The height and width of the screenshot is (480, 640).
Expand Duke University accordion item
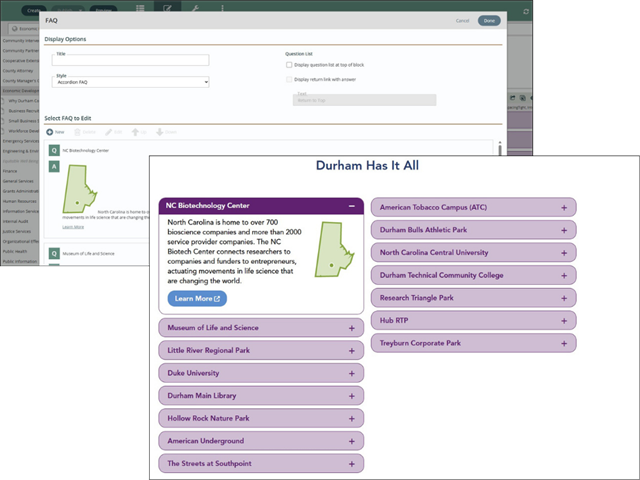pos(261,373)
